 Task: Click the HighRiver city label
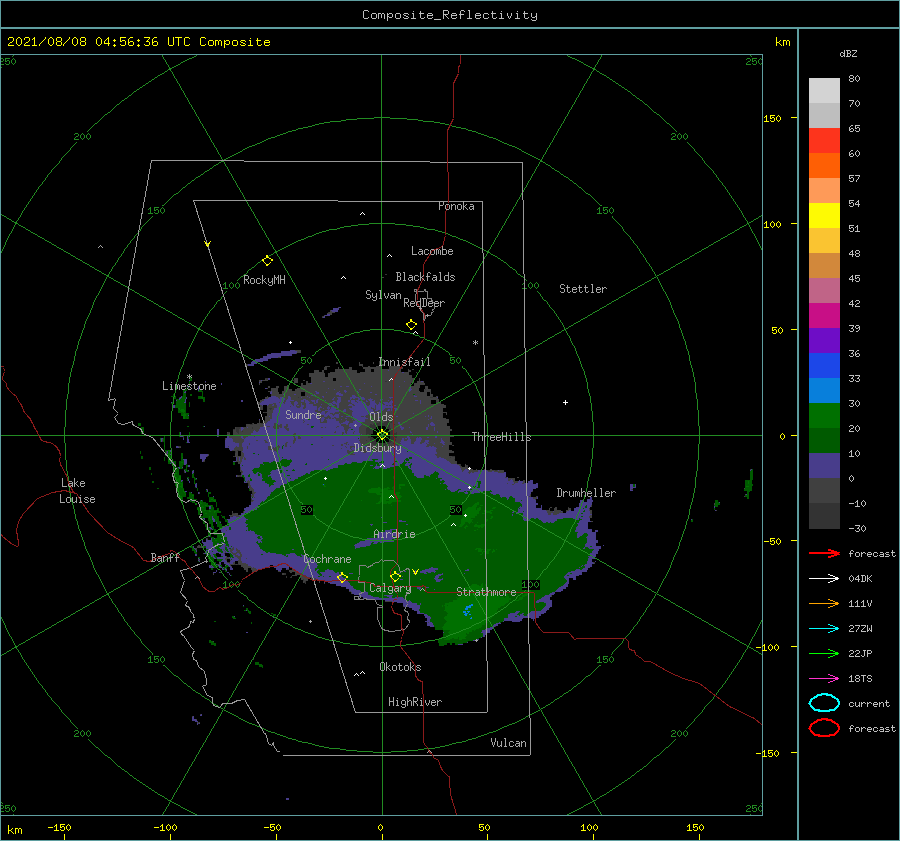(415, 702)
